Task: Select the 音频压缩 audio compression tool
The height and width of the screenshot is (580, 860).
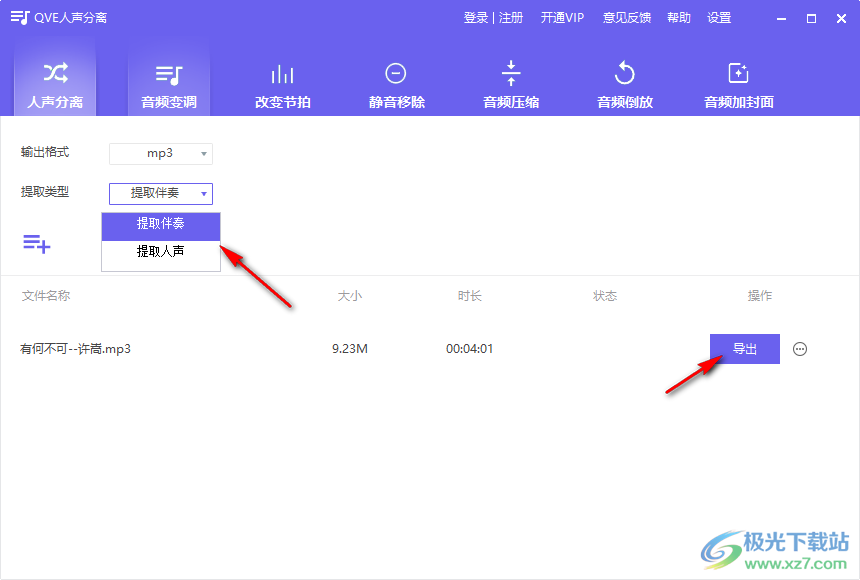Action: coord(510,85)
